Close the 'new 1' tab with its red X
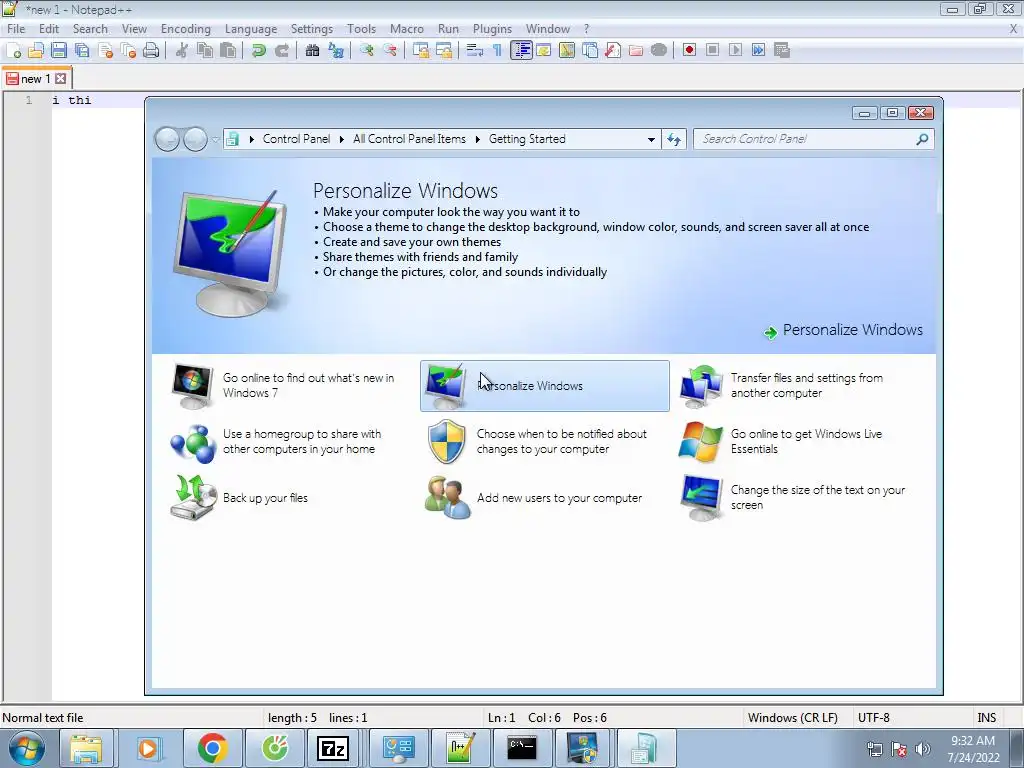 coord(61,79)
